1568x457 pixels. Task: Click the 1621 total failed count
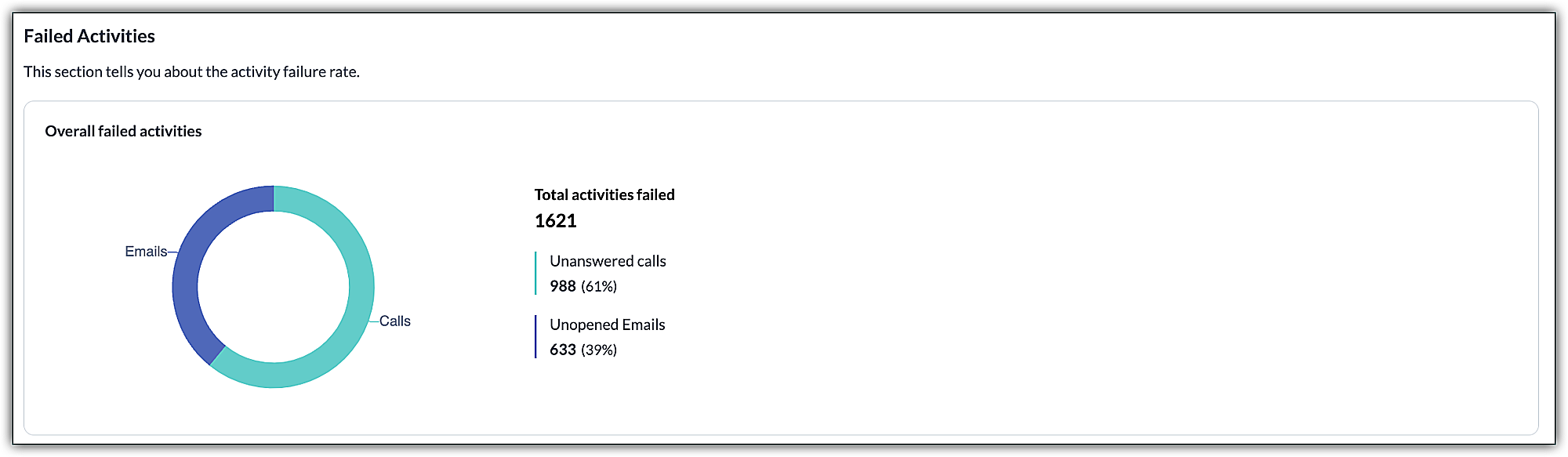tap(555, 221)
